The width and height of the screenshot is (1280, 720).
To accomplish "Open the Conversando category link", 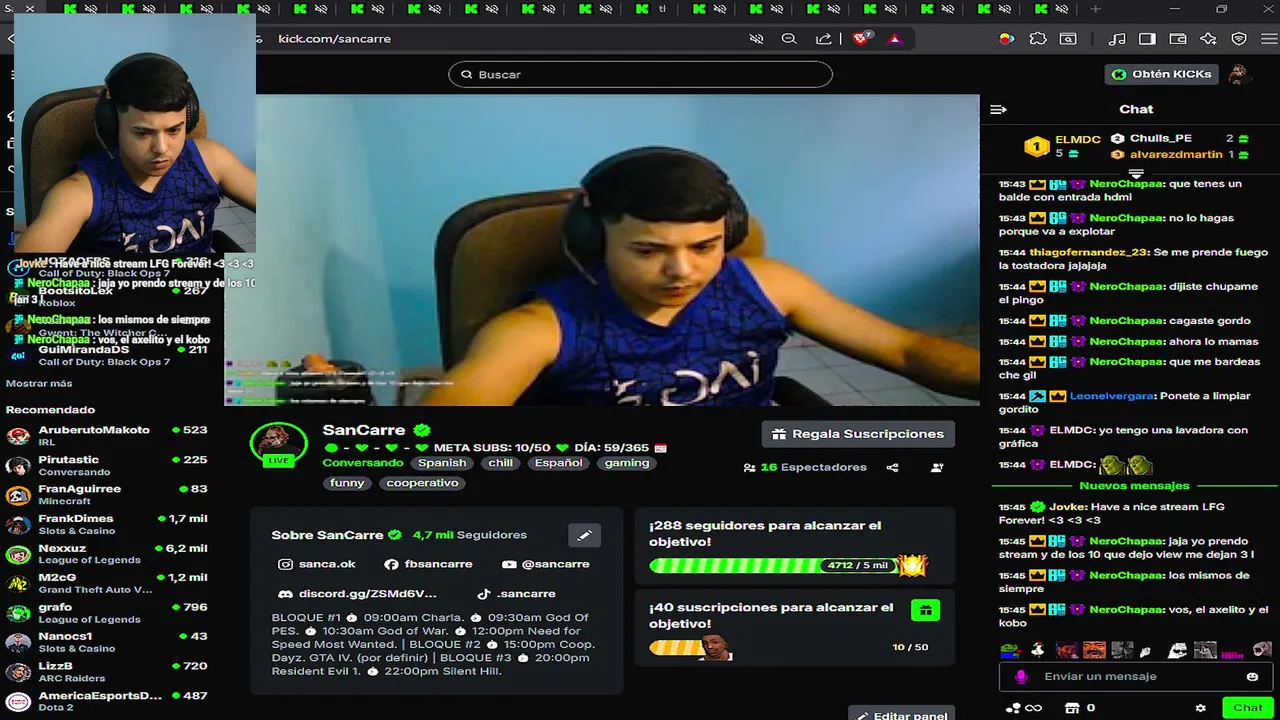I will coord(363,463).
